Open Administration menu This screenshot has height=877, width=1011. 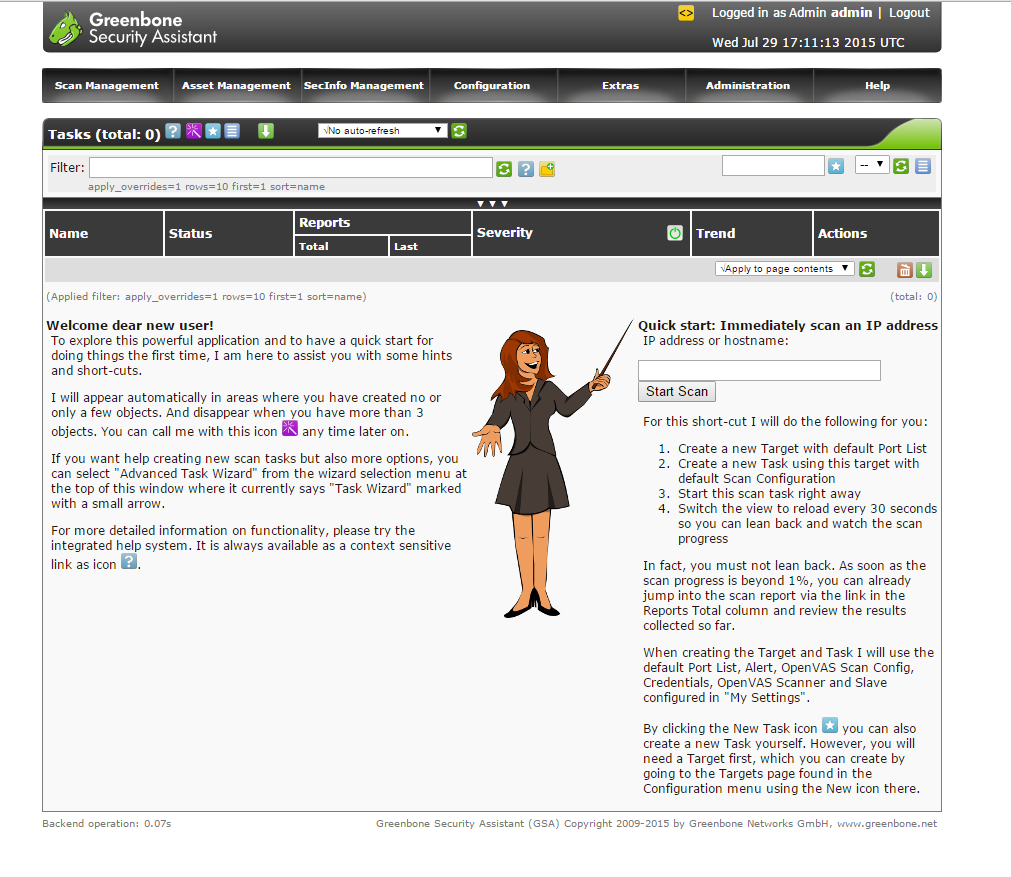coord(748,85)
